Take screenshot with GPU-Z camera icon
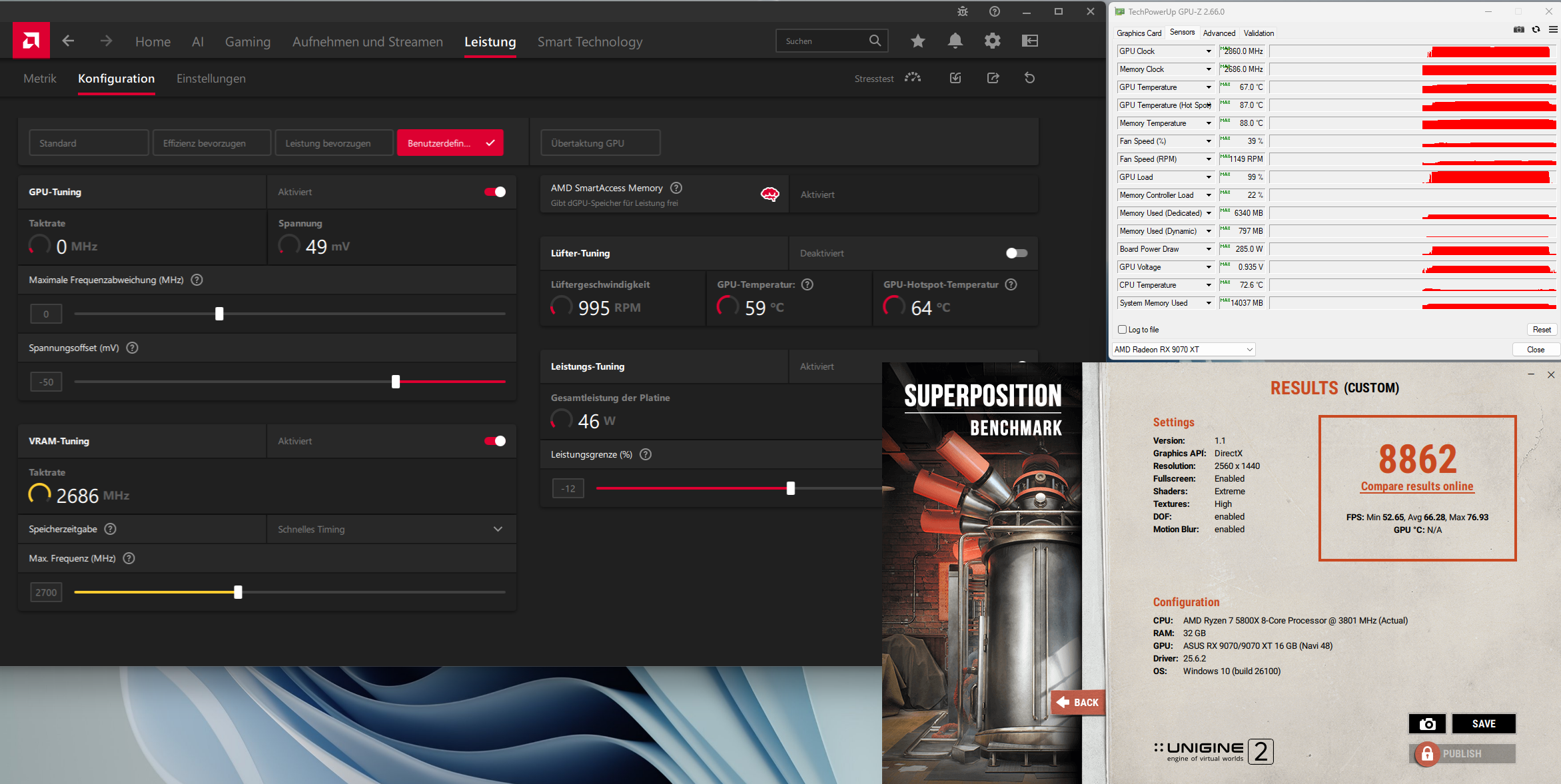Viewport: 1561px width, 784px height. tap(1518, 29)
